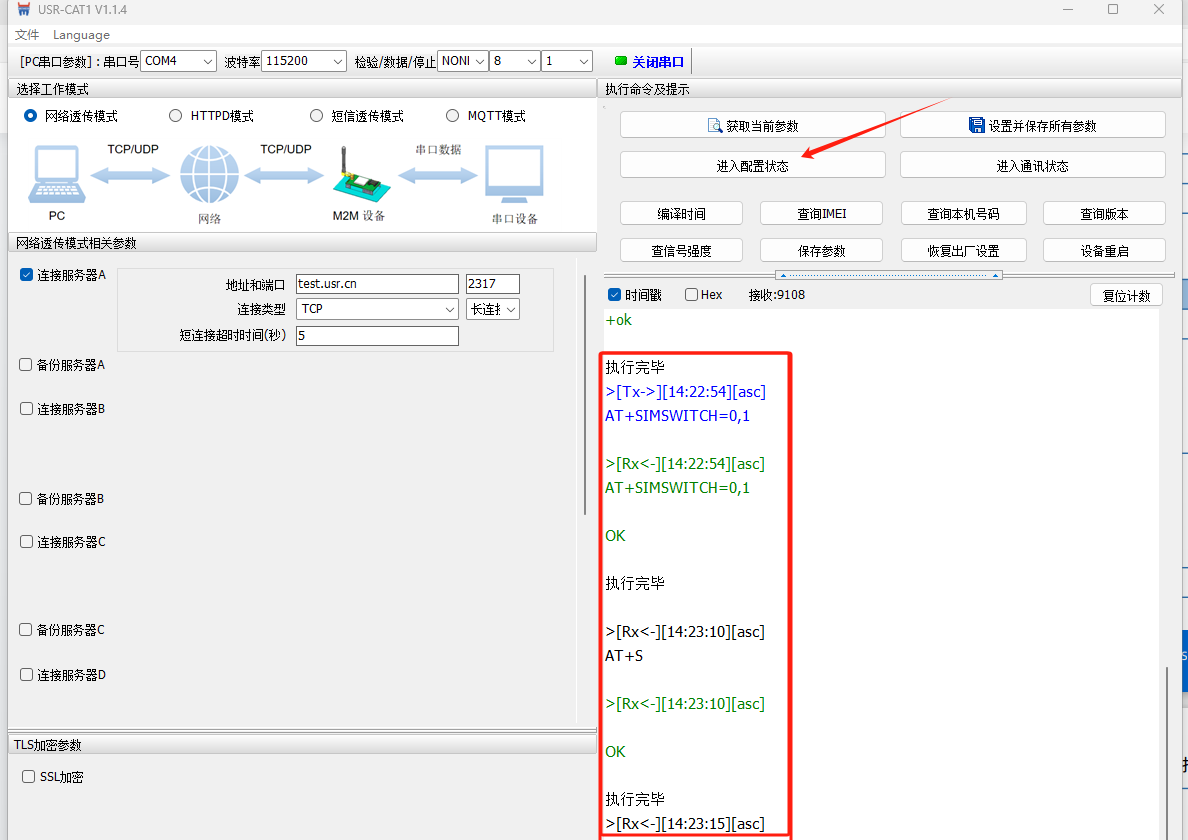The width and height of the screenshot is (1188, 840).
Task: Open the 文件 menu
Action: (x=27, y=35)
